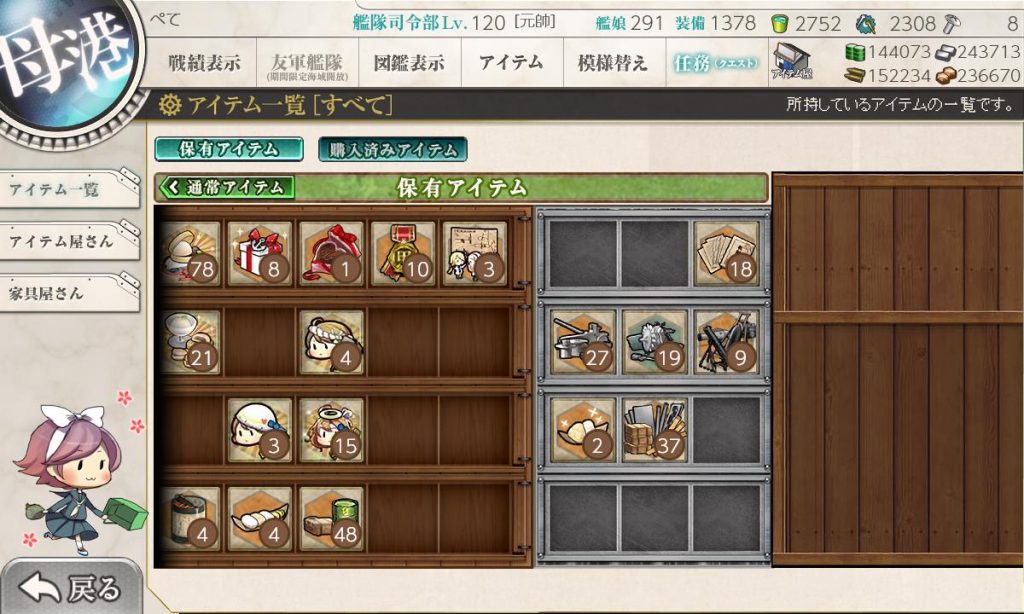Click the machine gun material item with count 9
Screen dimensions: 1024x614
coord(726,342)
